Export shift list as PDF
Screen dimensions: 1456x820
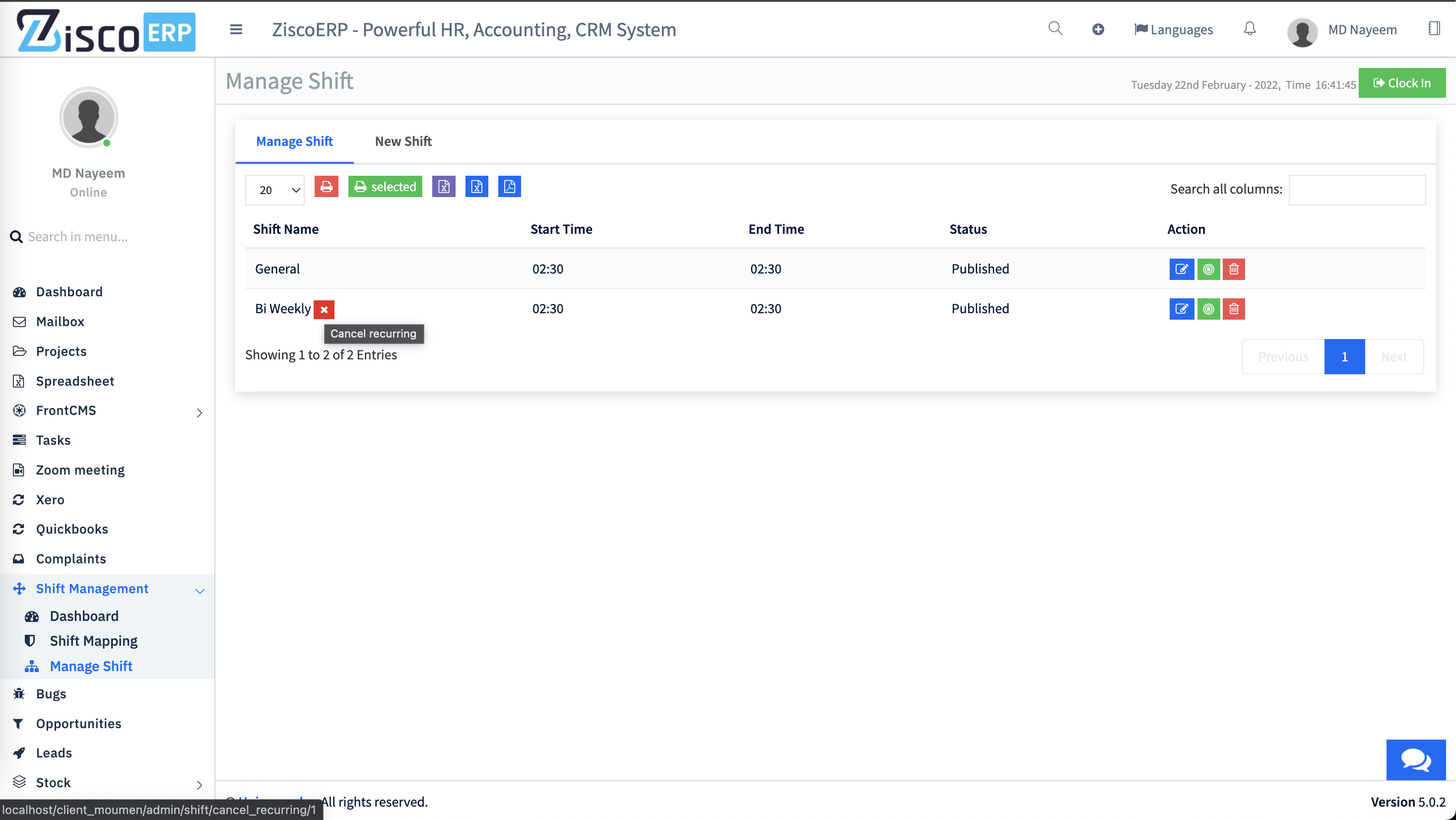pos(509,186)
